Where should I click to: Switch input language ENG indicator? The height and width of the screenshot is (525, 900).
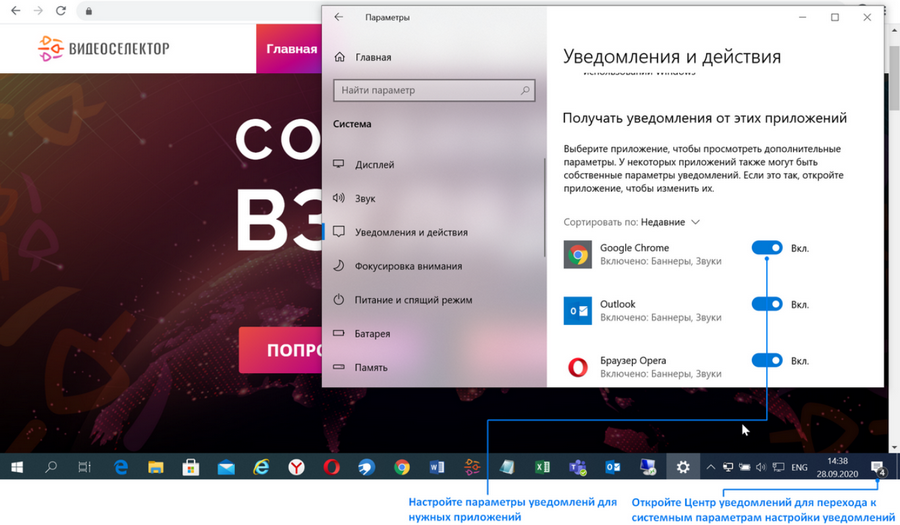[x=799, y=467]
